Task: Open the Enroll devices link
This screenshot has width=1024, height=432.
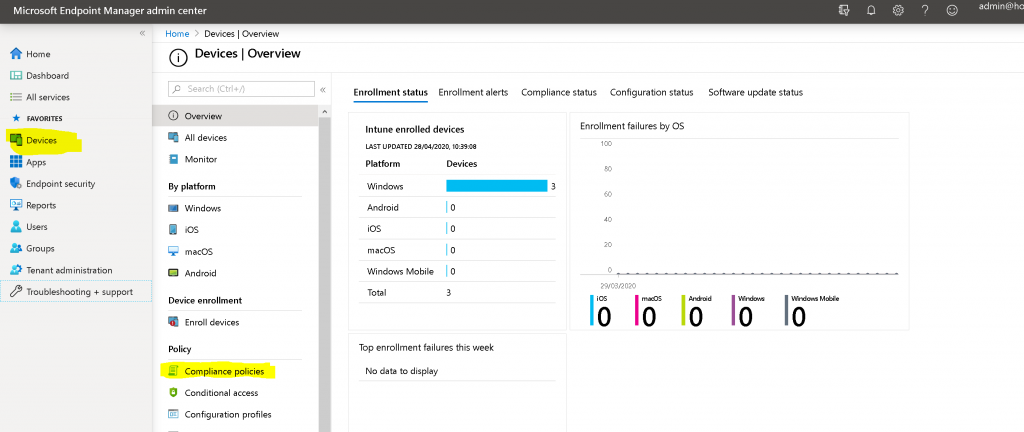Action: 212,322
